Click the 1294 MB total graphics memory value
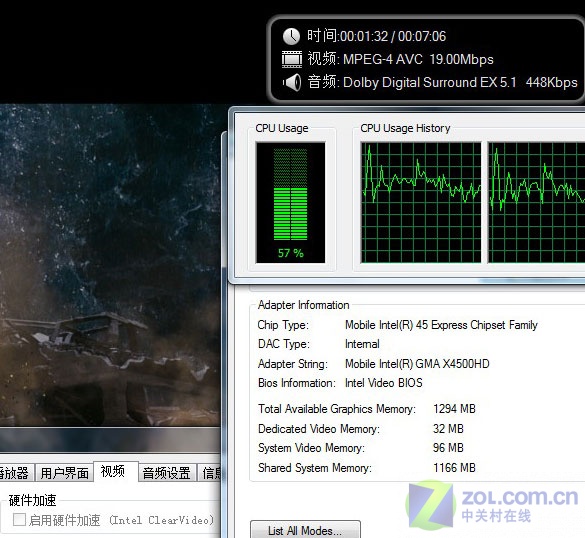 (x=454, y=409)
